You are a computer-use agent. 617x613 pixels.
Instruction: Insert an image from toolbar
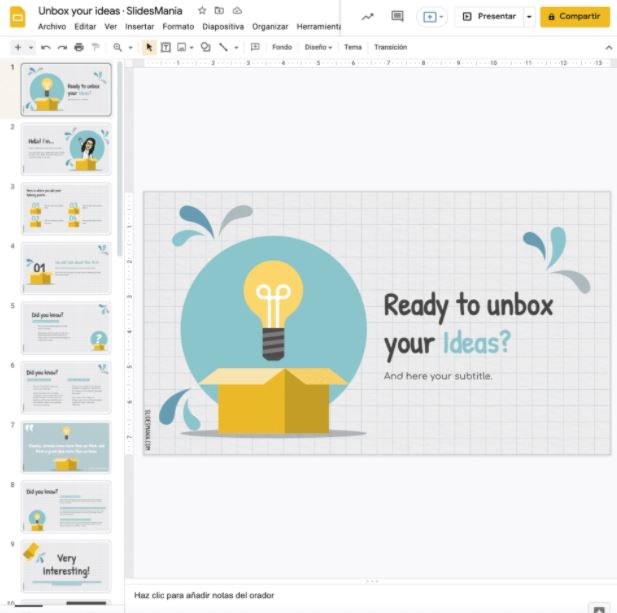click(x=181, y=48)
